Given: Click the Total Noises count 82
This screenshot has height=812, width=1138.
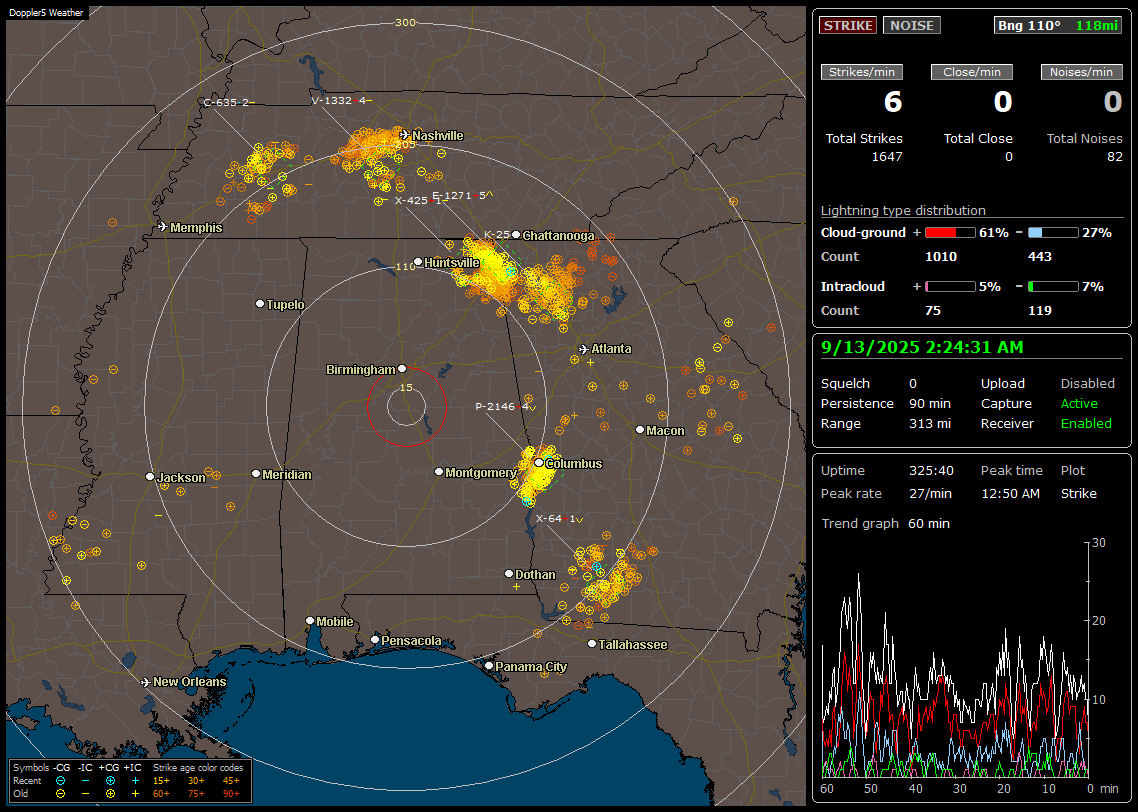Looking at the screenshot, I should pos(1115,156).
